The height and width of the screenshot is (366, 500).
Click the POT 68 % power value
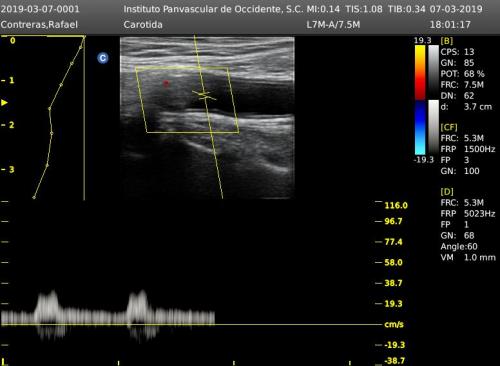pyautogui.click(x=462, y=74)
